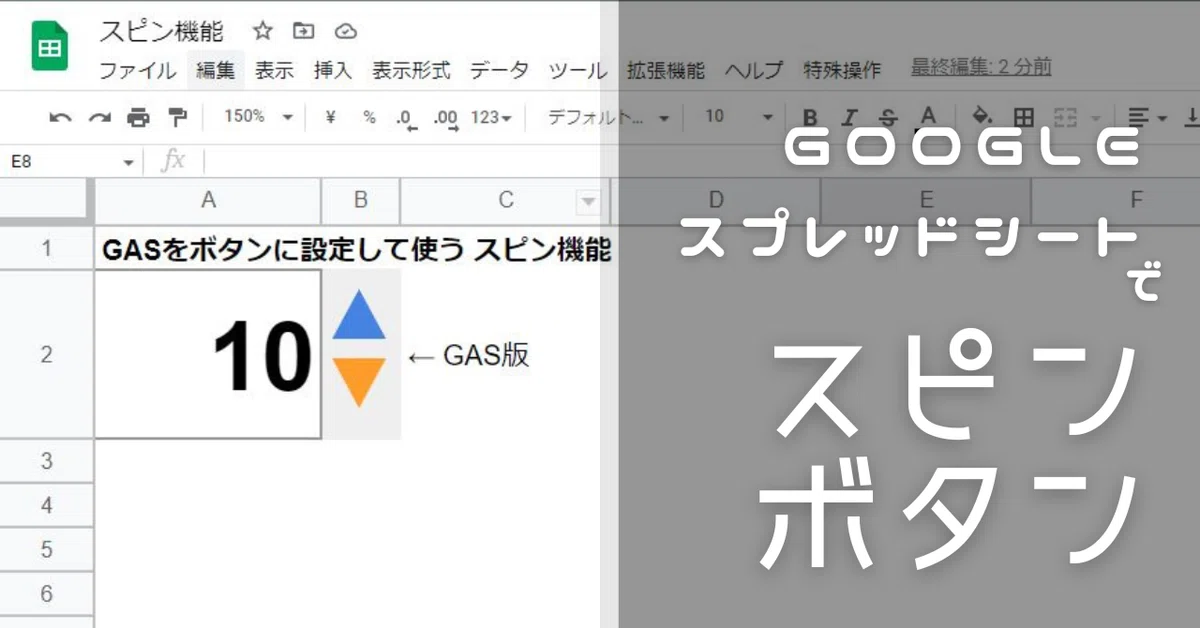Select column A header
1200x628 pixels.
208,201
